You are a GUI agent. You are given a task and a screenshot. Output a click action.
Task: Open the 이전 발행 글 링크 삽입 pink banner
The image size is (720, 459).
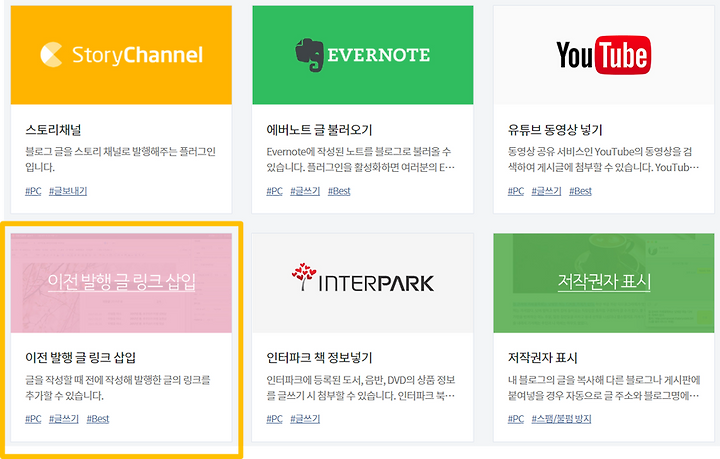pyautogui.click(x=121, y=283)
